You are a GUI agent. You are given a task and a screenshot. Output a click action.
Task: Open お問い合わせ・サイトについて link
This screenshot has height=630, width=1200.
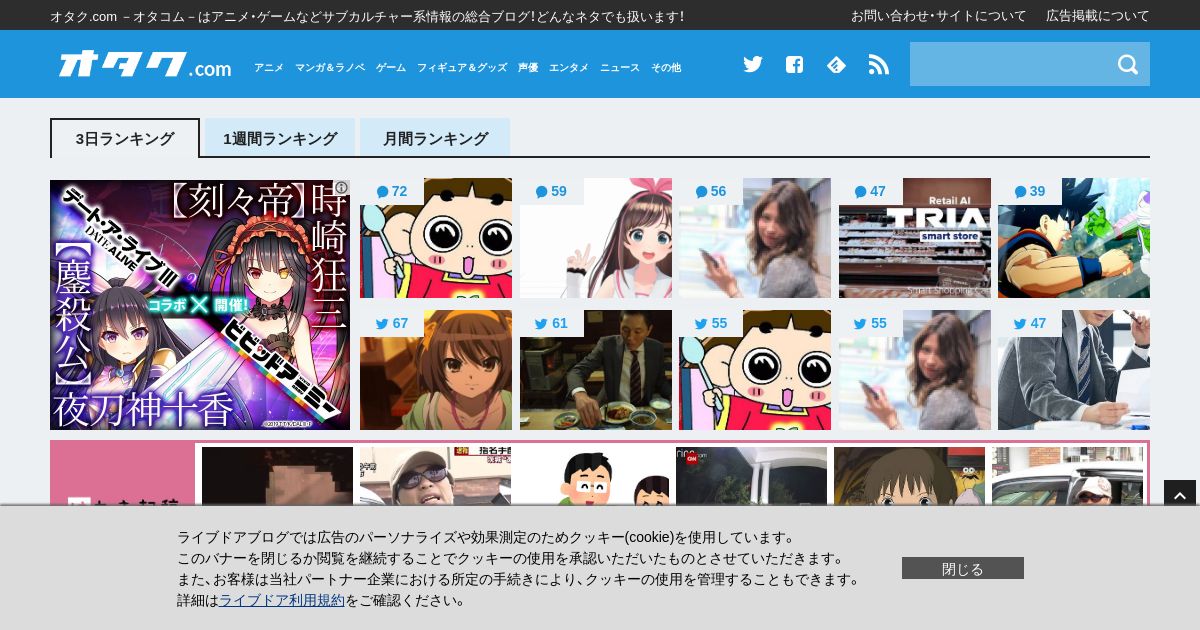(x=939, y=16)
